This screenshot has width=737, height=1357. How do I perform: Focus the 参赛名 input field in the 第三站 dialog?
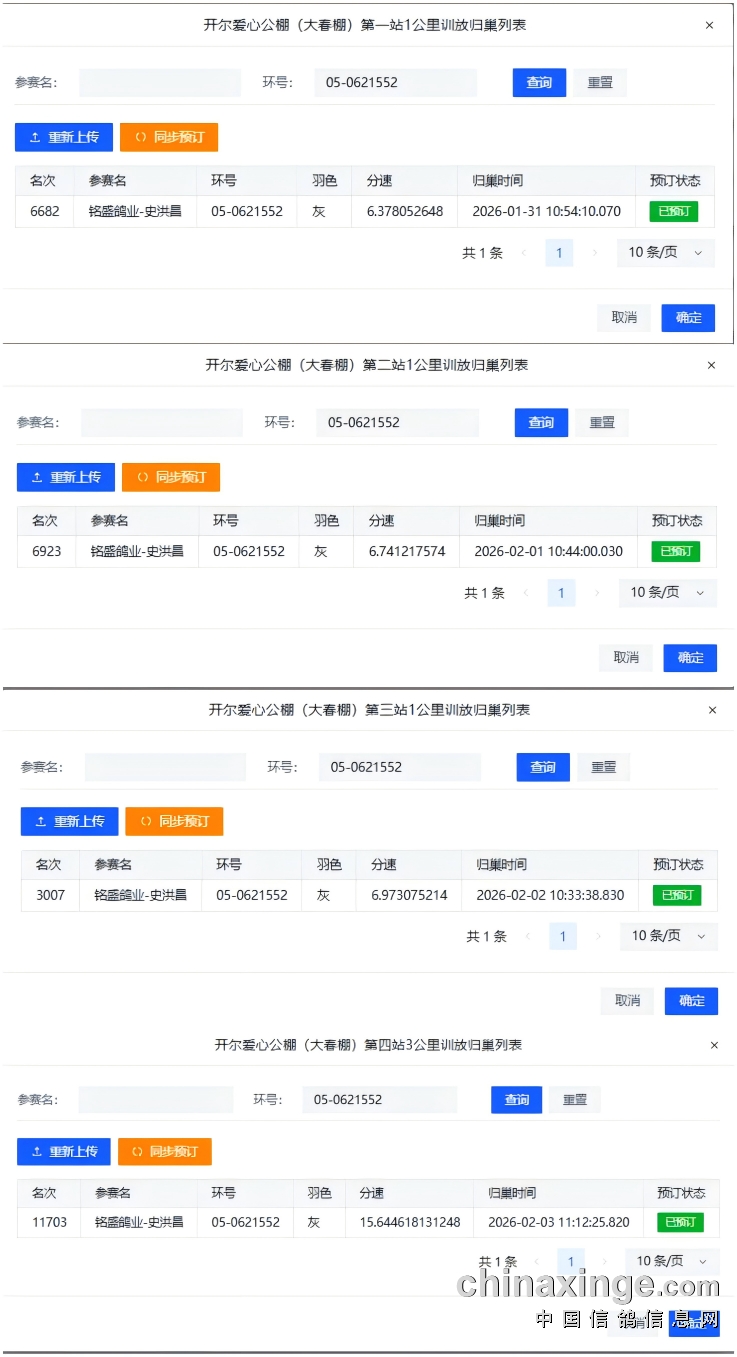coord(165,768)
